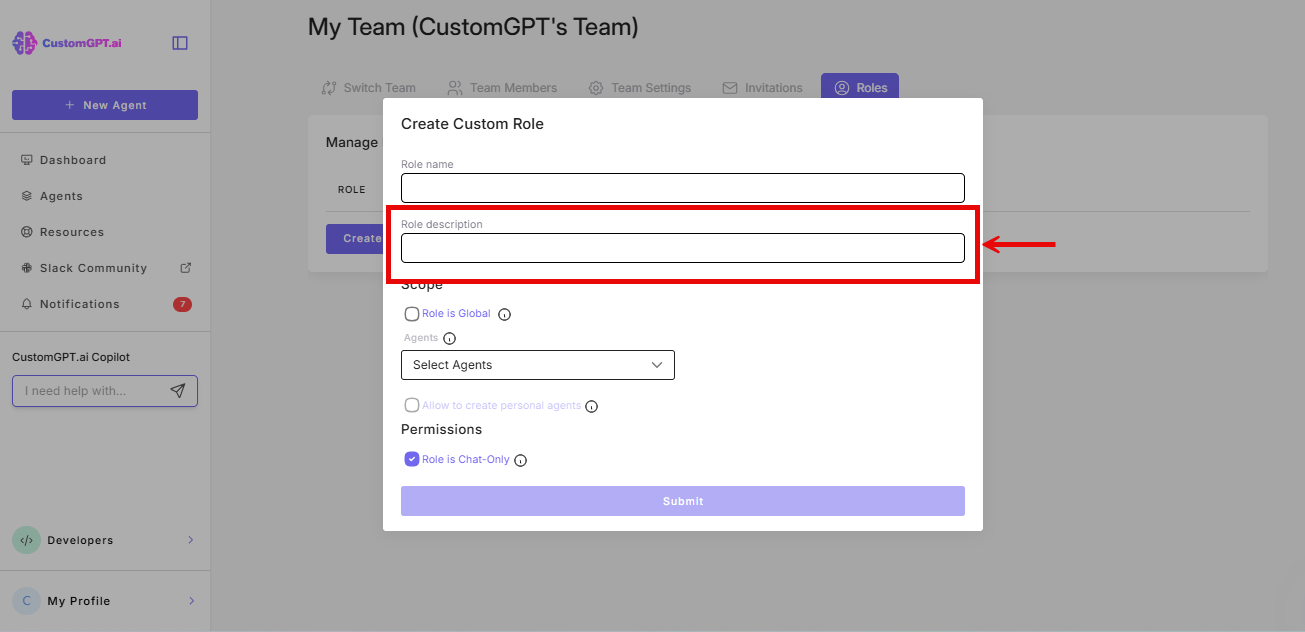This screenshot has width=1305, height=632.
Task: Click the send arrow in the Copilot box
Action: [x=180, y=390]
